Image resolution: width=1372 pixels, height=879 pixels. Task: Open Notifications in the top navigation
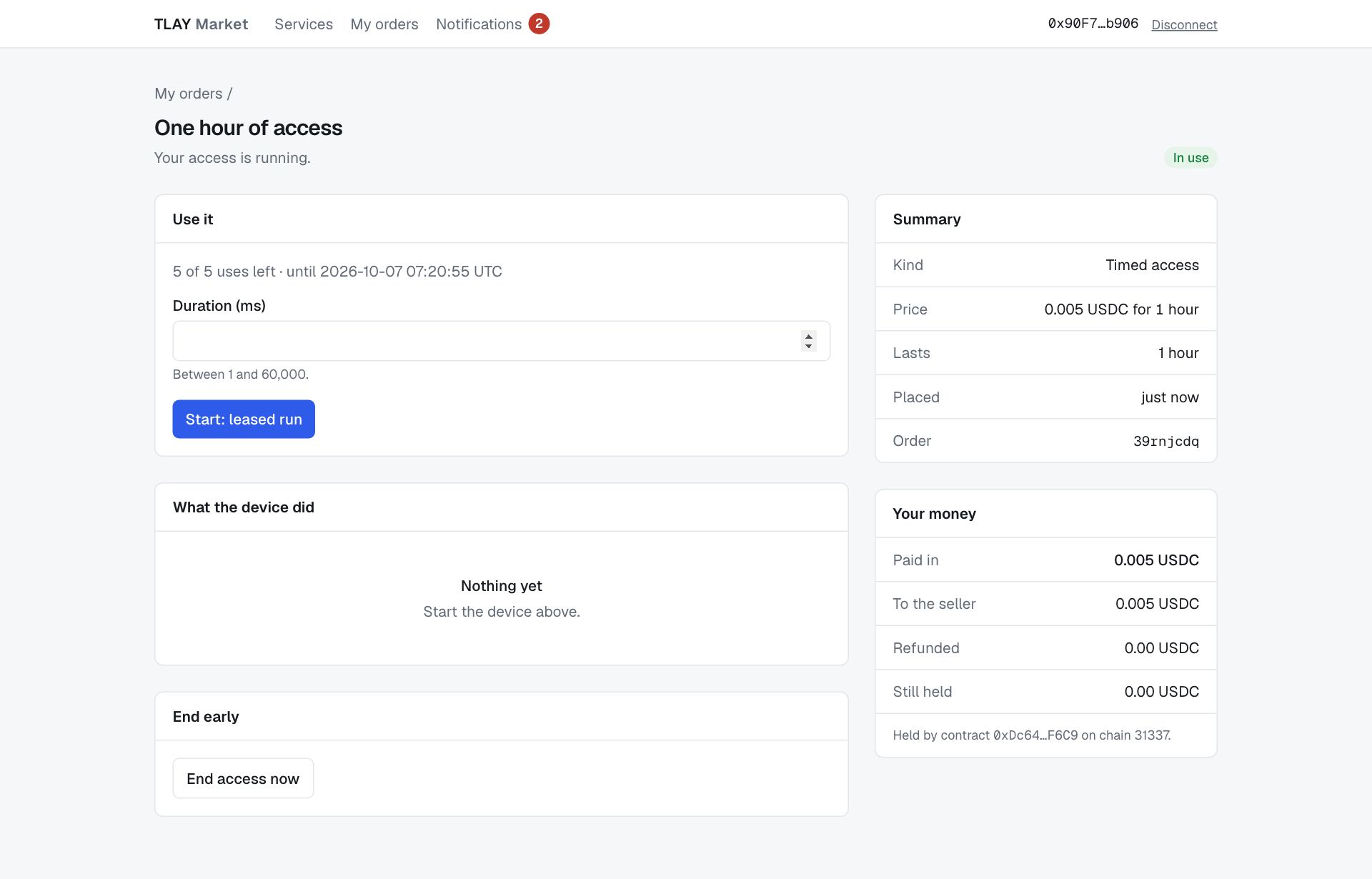click(479, 24)
